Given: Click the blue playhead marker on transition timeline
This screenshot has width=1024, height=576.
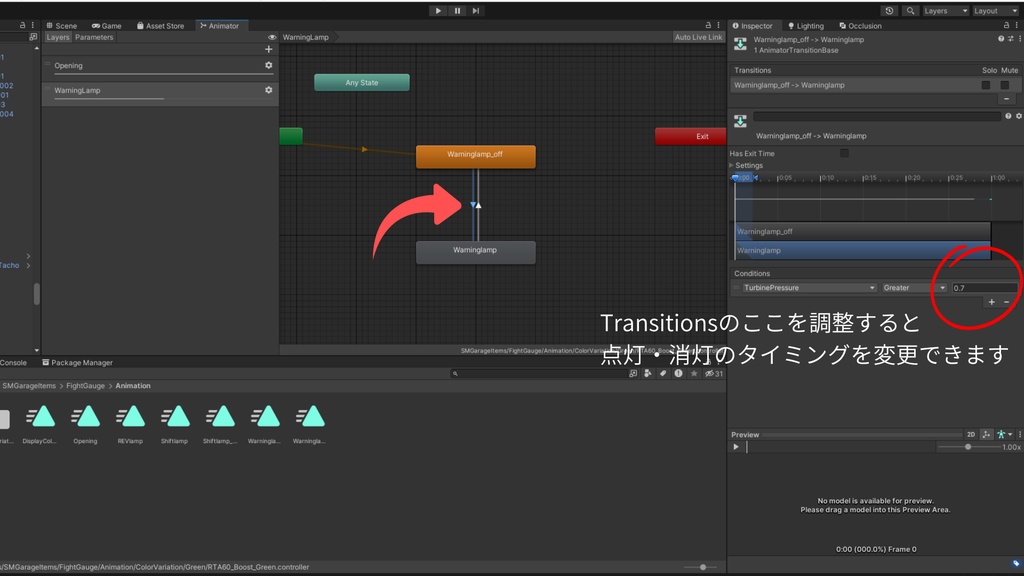Looking at the screenshot, I should pyautogui.click(x=735, y=178).
